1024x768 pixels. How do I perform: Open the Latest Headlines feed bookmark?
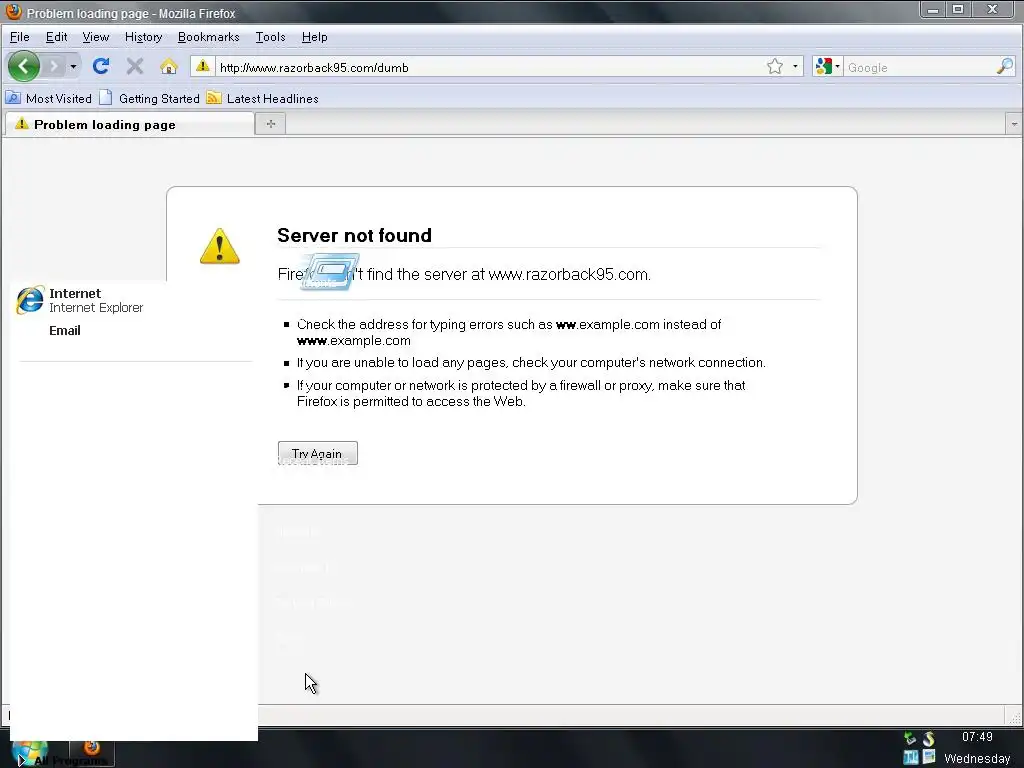tap(263, 99)
